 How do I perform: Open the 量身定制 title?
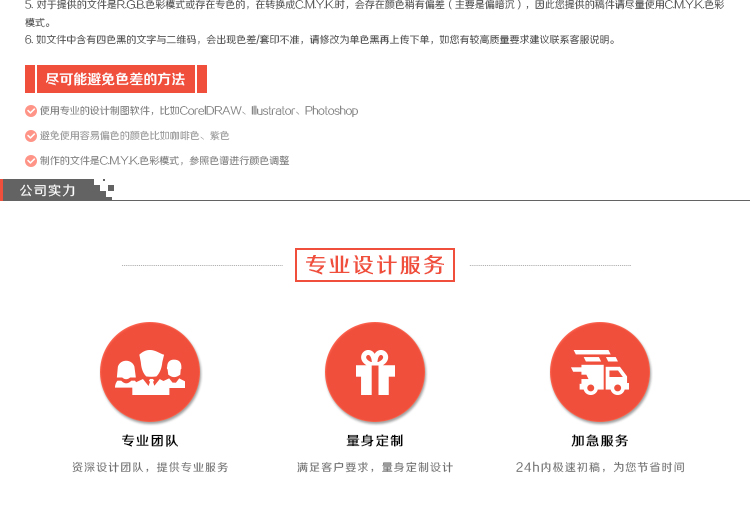(x=375, y=441)
